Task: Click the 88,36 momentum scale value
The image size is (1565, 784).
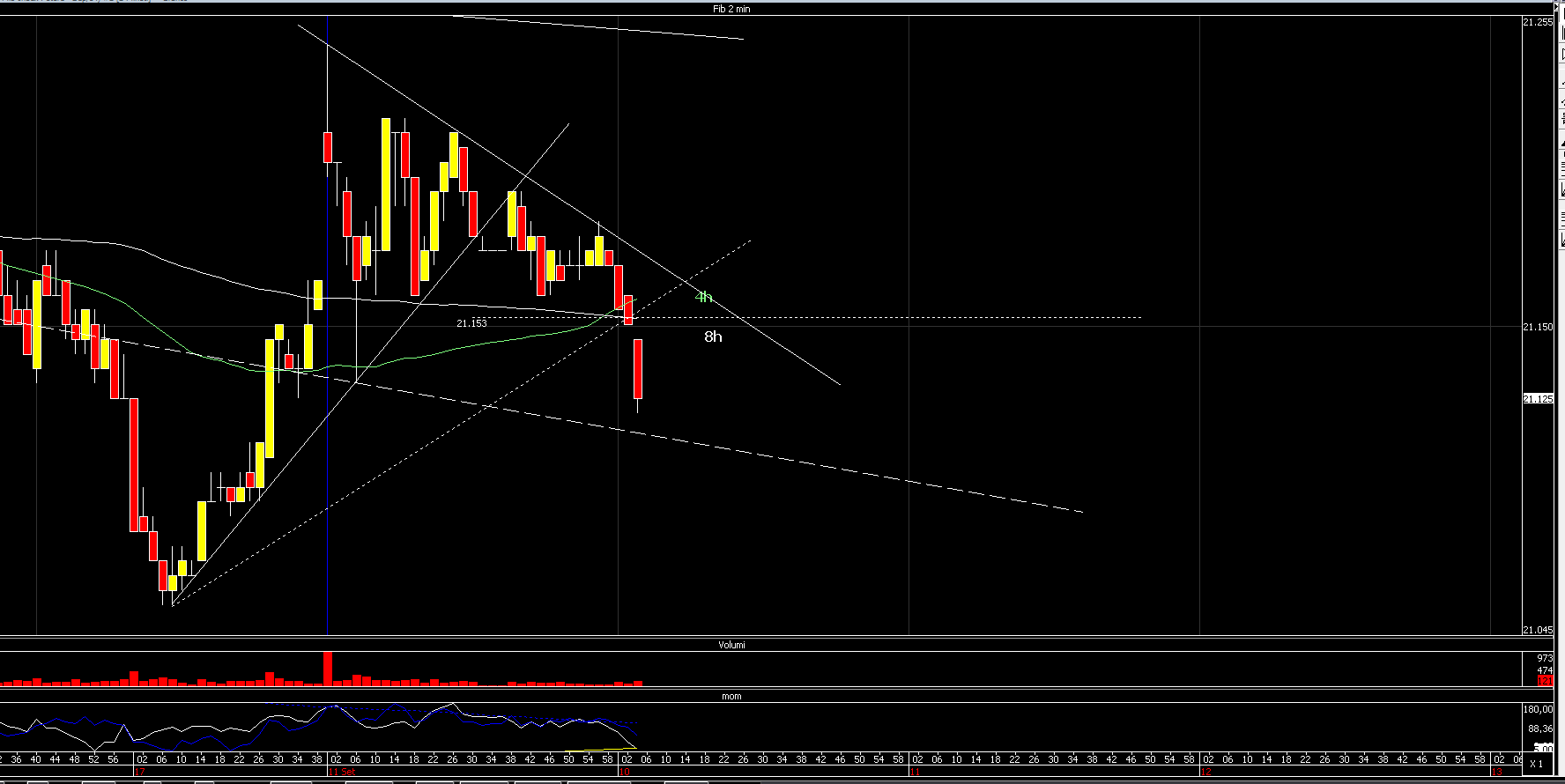Action: (x=1540, y=729)
